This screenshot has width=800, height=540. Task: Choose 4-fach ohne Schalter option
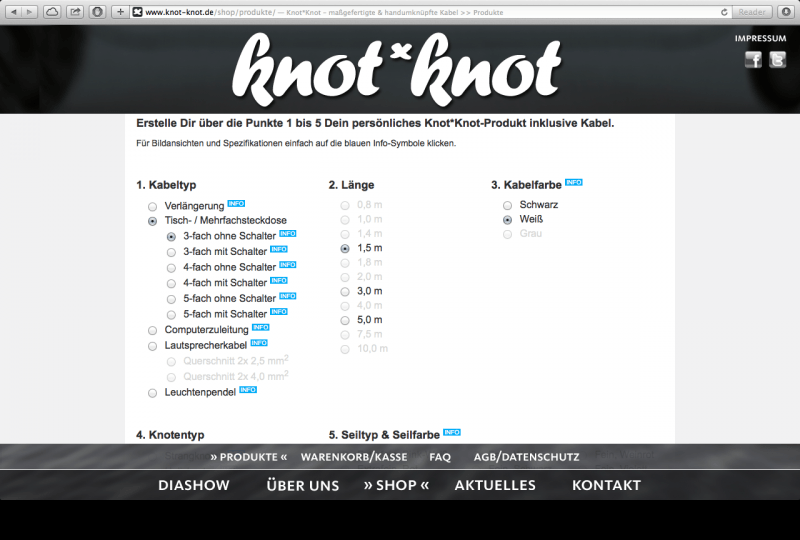(x=171, y=268)
